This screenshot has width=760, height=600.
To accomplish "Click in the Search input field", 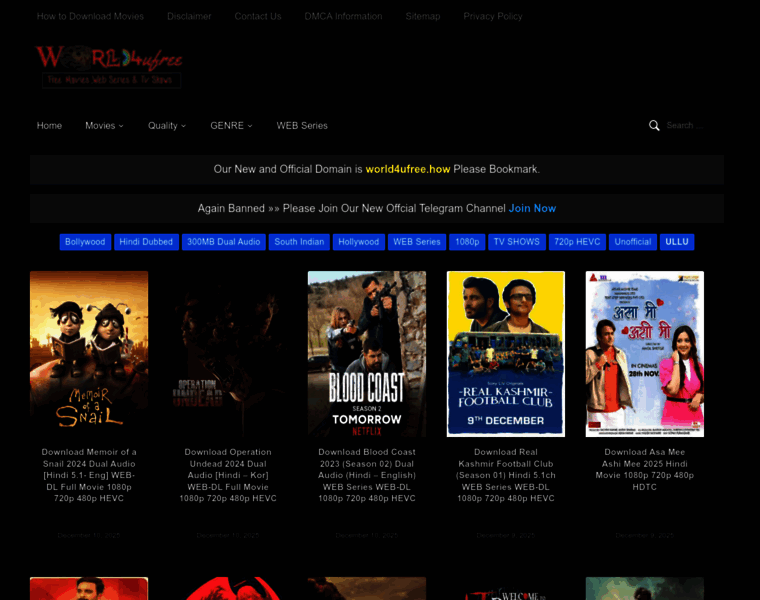I will point(693,126).
